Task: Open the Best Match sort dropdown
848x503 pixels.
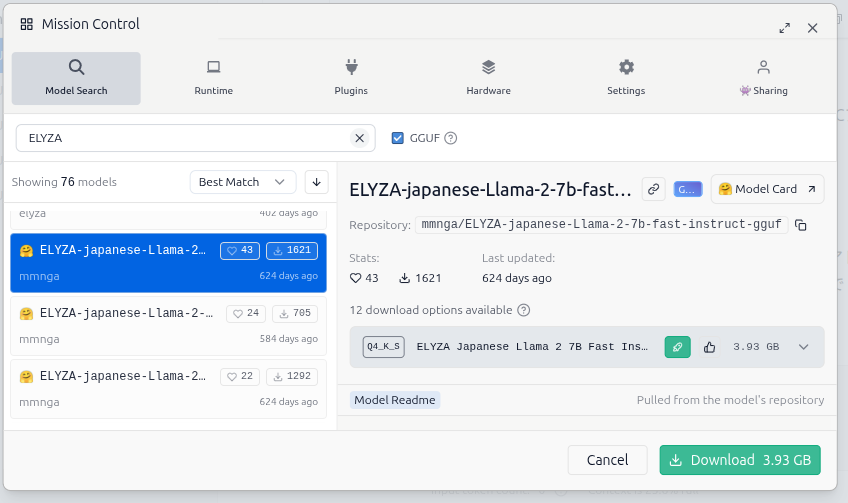Action: click(243, 182)
